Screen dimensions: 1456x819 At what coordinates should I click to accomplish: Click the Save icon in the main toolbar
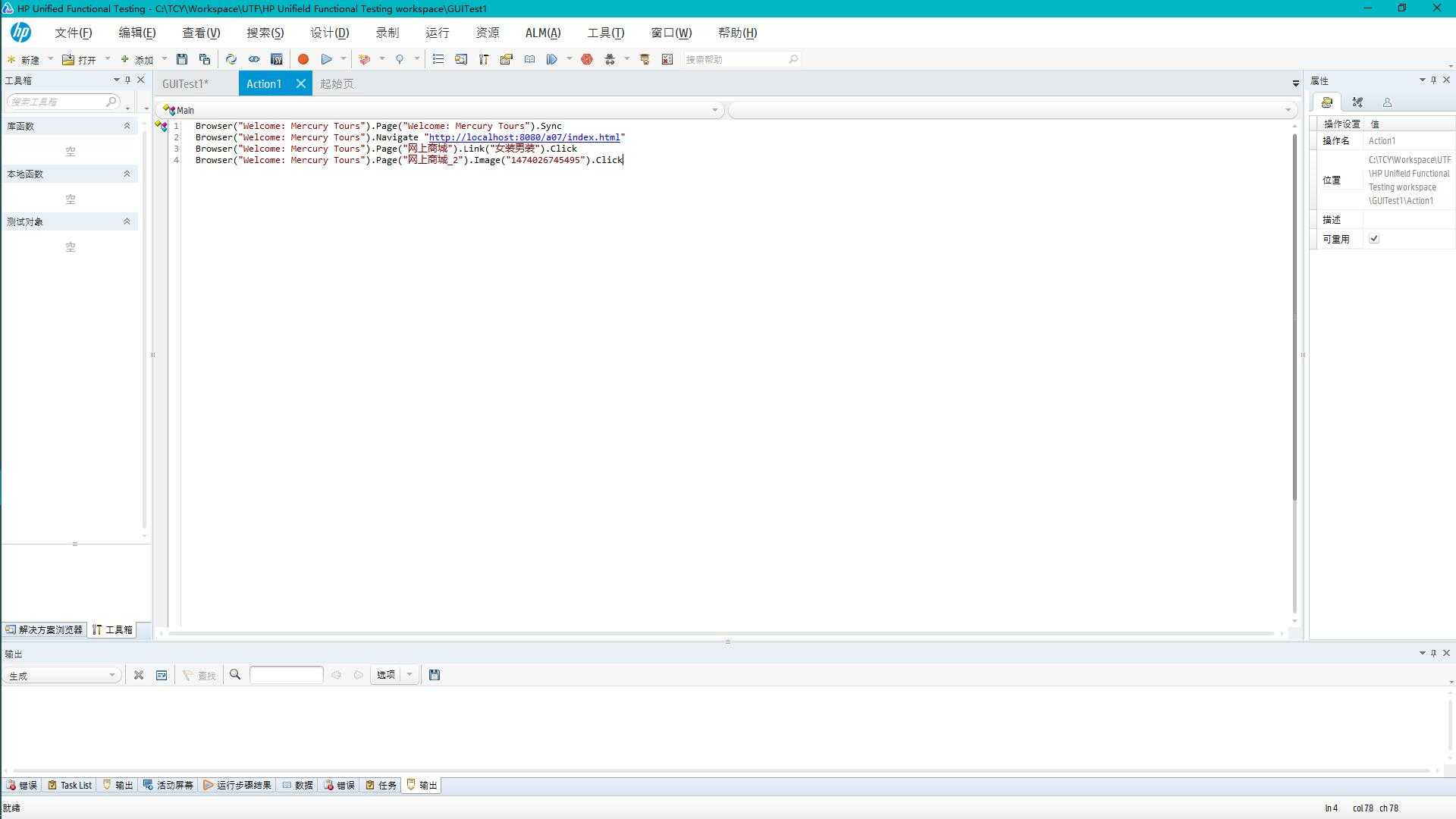click(182, 59)
